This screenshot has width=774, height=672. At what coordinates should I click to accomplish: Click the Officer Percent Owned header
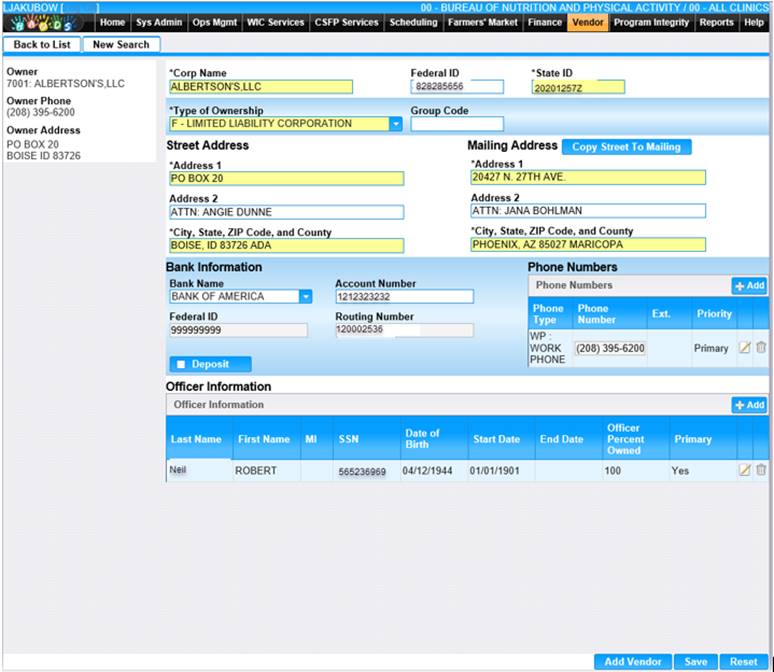coord(636,438)
